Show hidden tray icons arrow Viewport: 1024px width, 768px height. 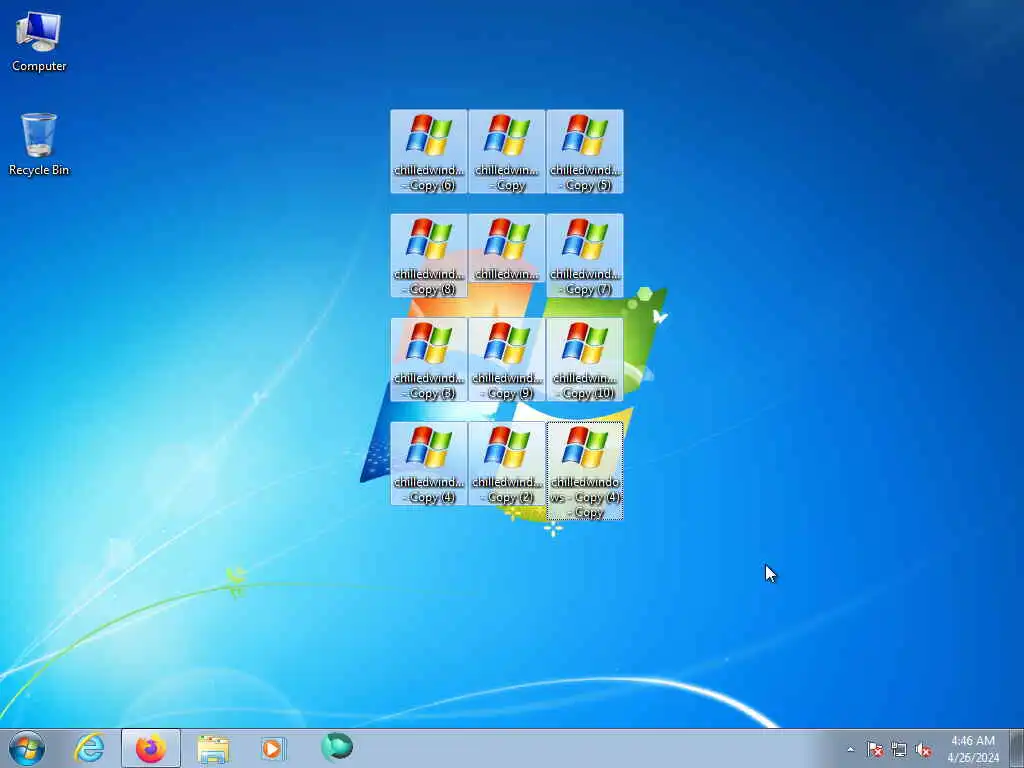pos(850,750)
